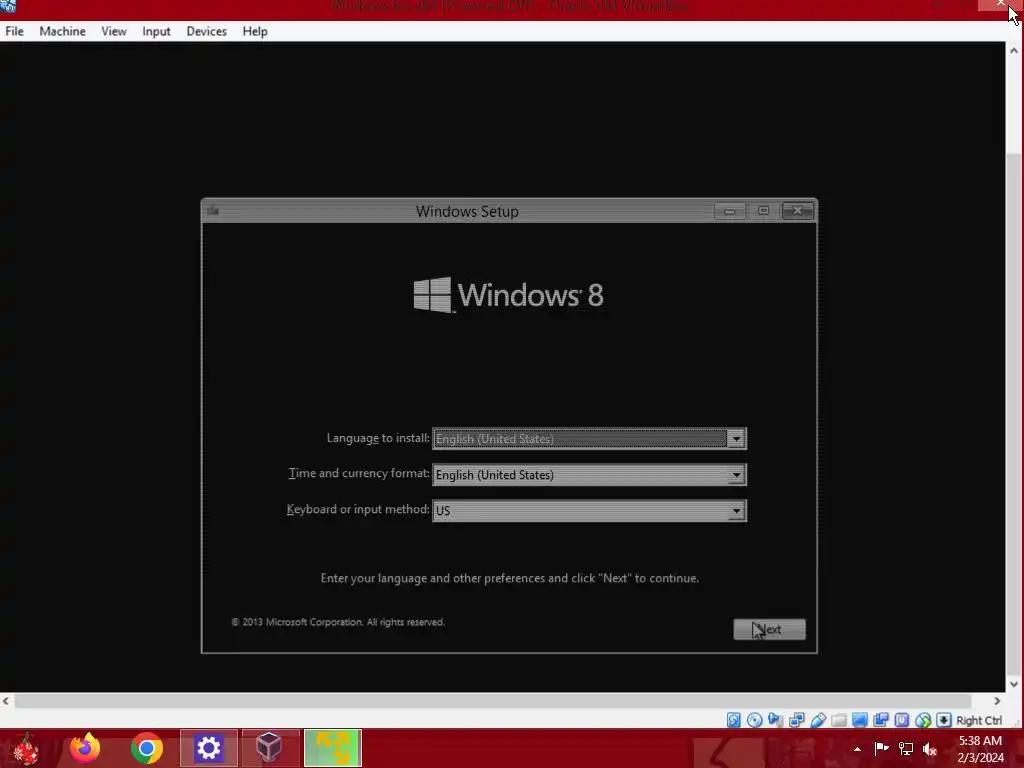The width and height of the screenshot is (1024, 768).
Task: Click the Right Ctrl host key label
Action: click(978, 720)
